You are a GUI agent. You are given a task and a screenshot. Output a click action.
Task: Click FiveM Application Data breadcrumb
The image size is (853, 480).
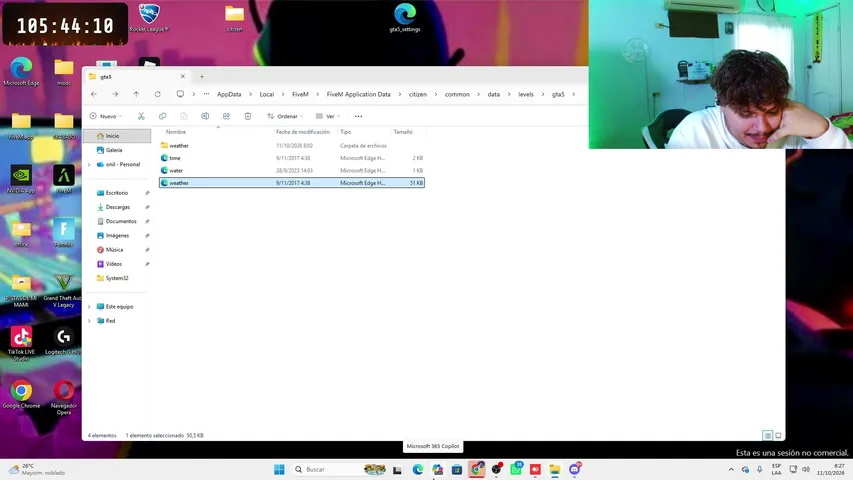tap(358, 94)
